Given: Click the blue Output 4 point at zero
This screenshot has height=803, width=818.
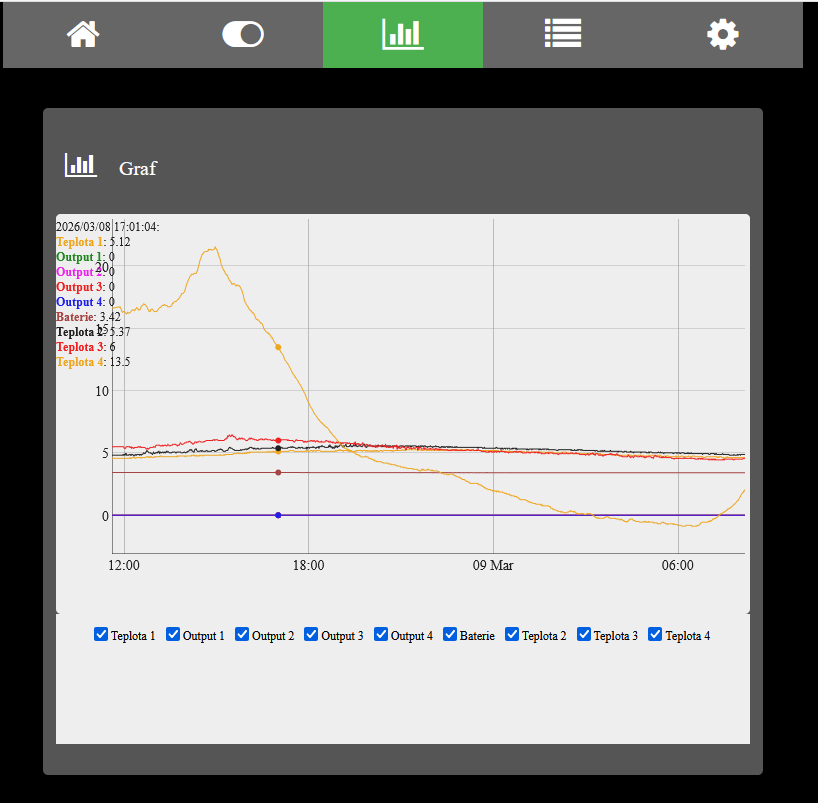Looking at the screenshot, I should (278, 515).
